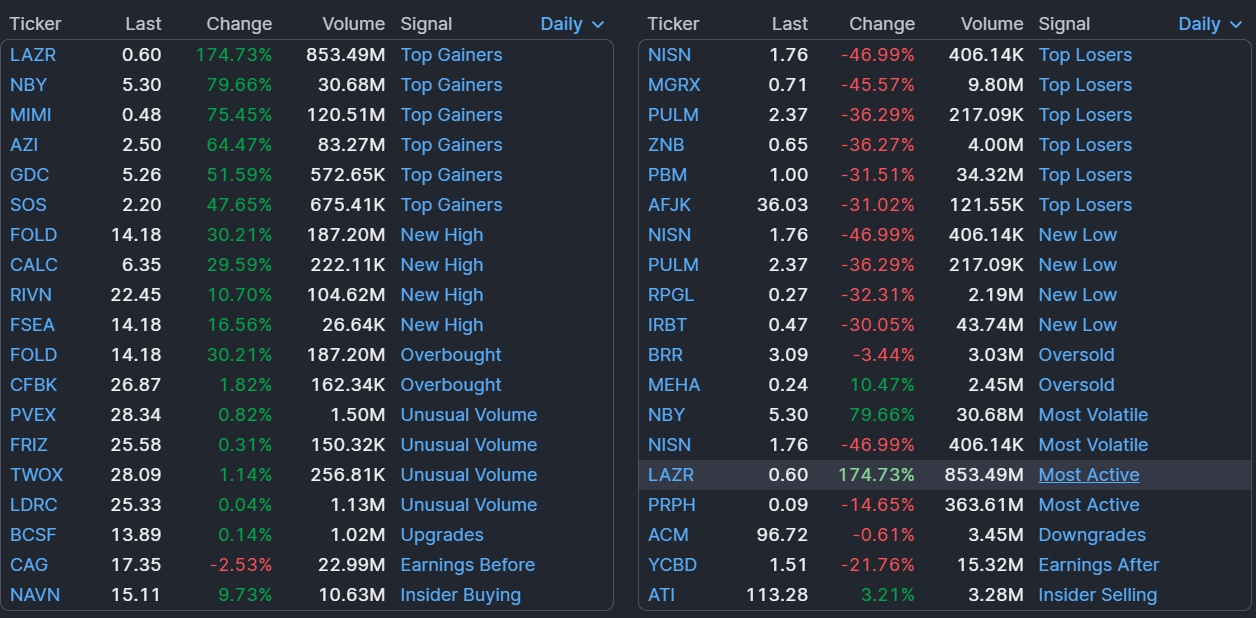Screen dimensions: 1256x618
Task: Select the AZI ticker symbol
Action: (24, 145)
